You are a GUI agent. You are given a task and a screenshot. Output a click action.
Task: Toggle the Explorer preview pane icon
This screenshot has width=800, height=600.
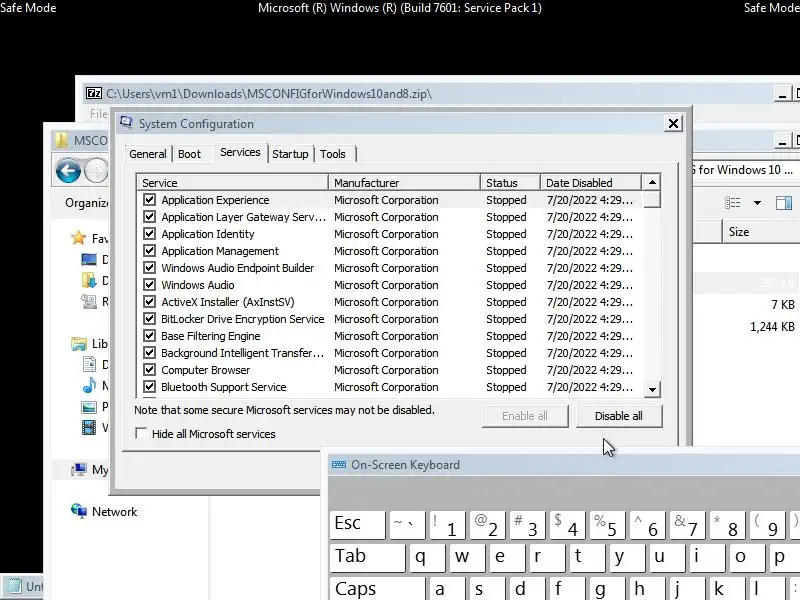click(x=784, y=203)
